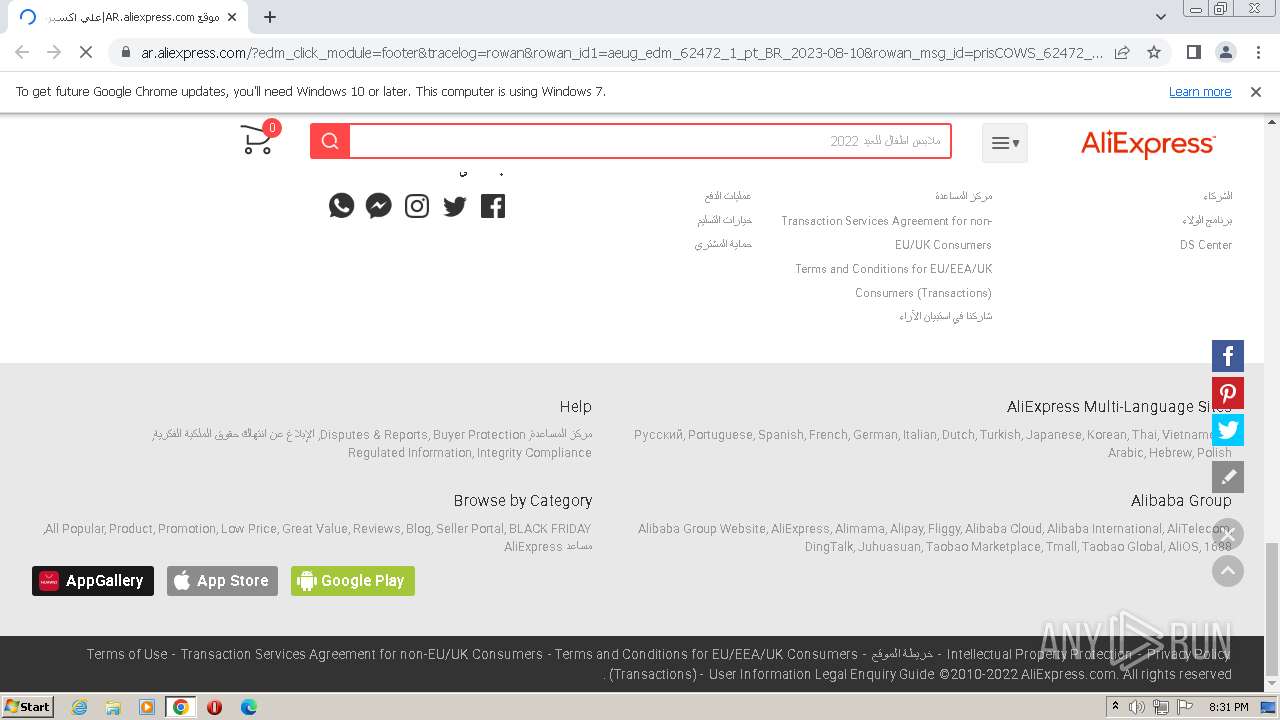Click the address bar URL
This screenshot has width=1280, height=720.
pyautogui.click(x=621, y=52)
